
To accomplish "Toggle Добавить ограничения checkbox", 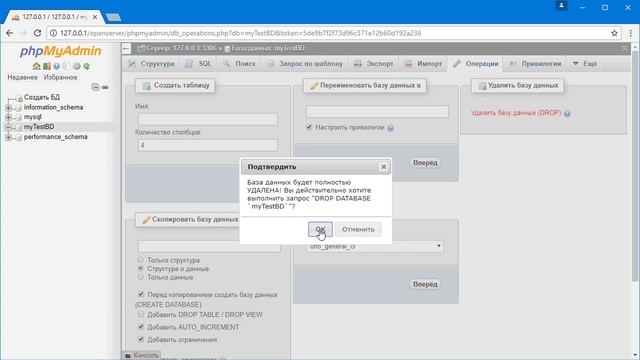I will tap(141, 339).
